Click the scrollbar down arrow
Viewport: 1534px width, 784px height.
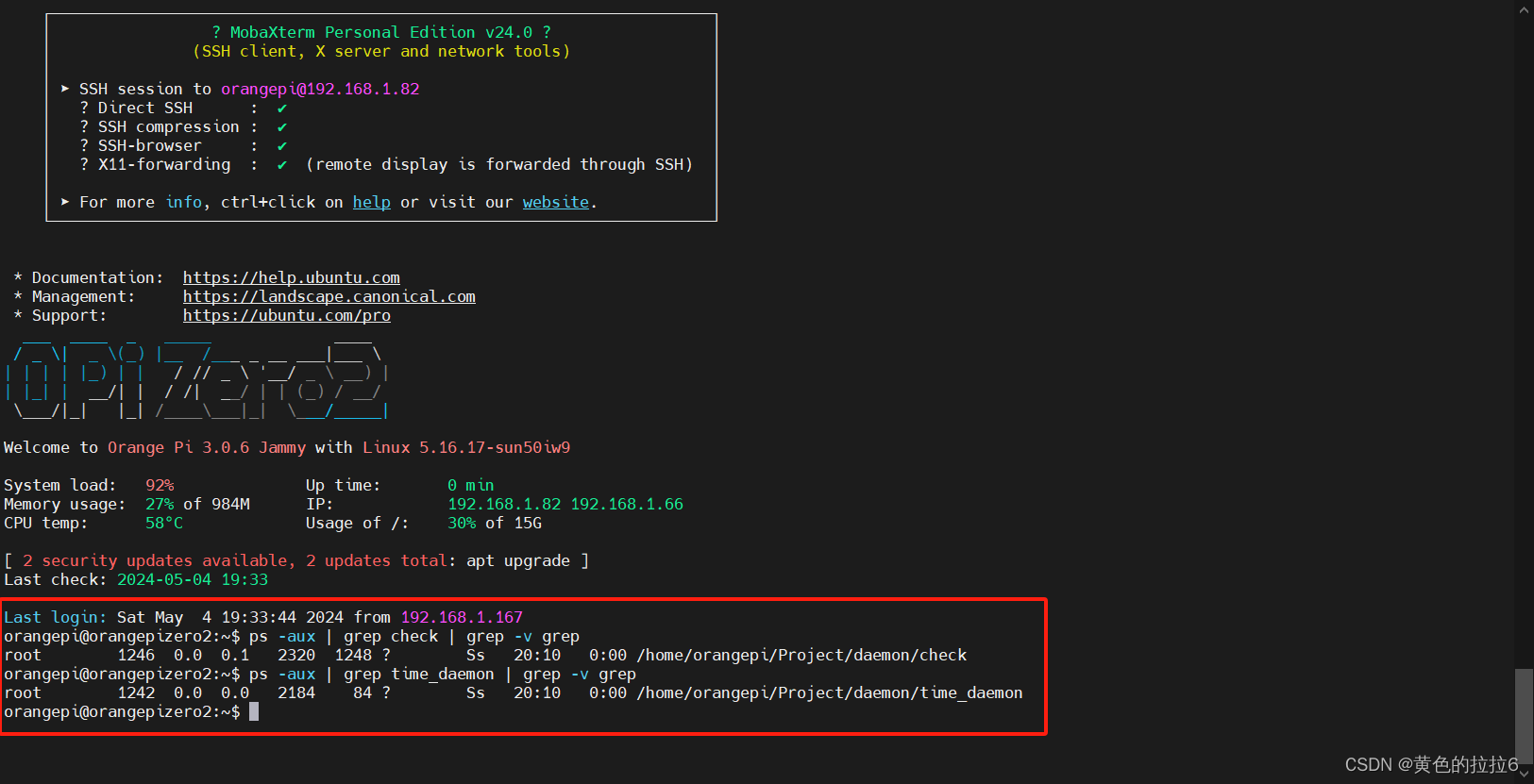(x=1524, y=774)
